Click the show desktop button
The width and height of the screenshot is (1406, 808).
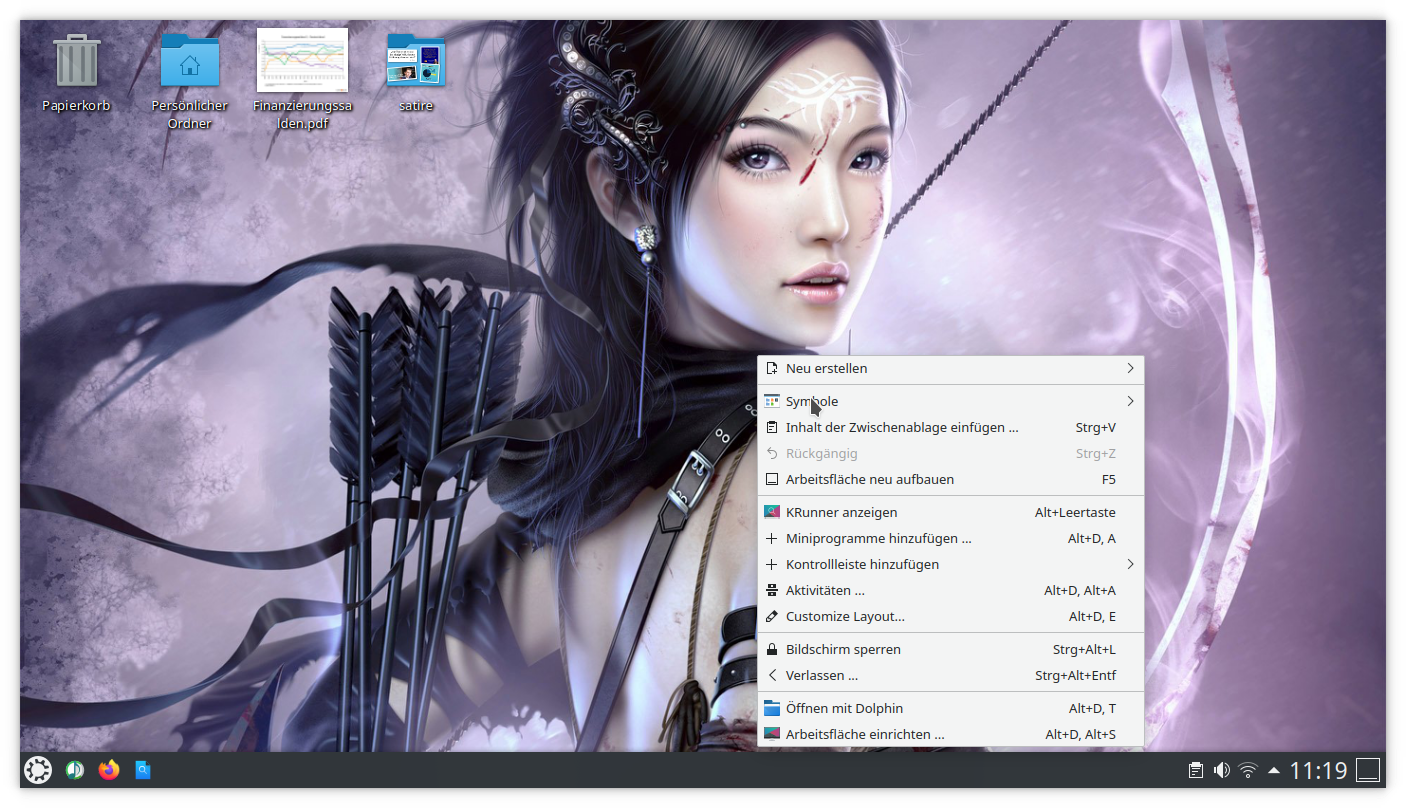coord(1368,770)
